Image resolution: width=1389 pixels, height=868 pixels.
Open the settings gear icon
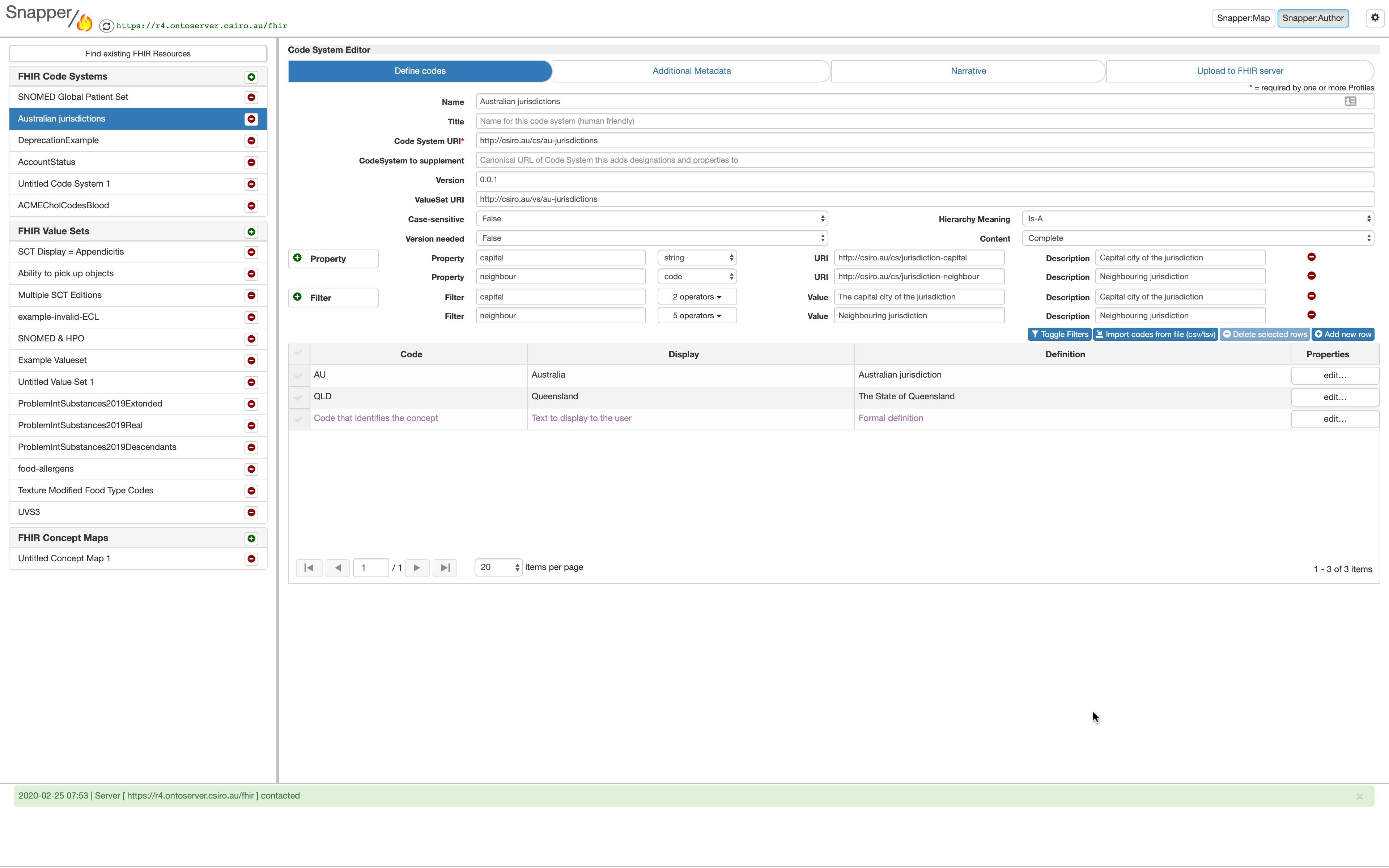click(1375, 18)
